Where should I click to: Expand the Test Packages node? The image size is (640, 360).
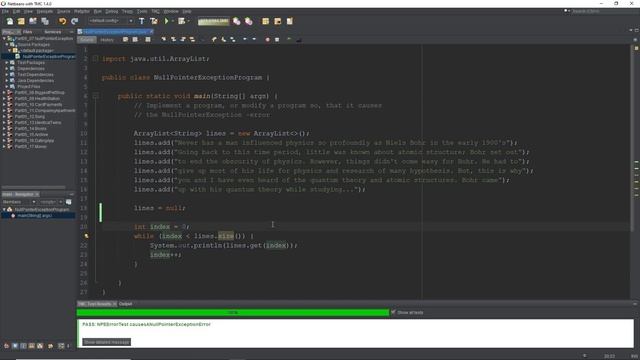pyautogui.click(x=7, y=63)
